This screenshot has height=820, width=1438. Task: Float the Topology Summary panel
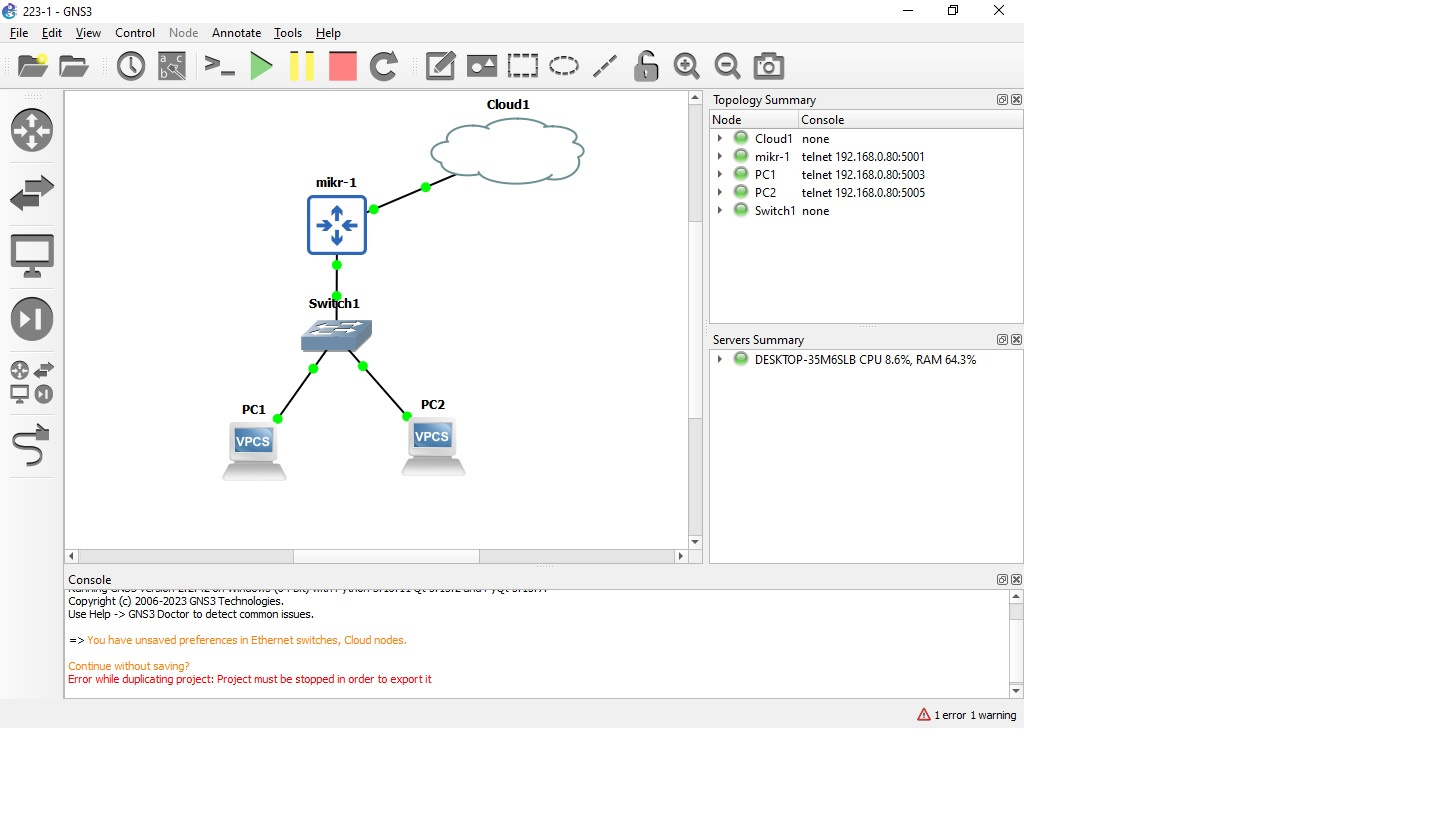[1002, 100]
